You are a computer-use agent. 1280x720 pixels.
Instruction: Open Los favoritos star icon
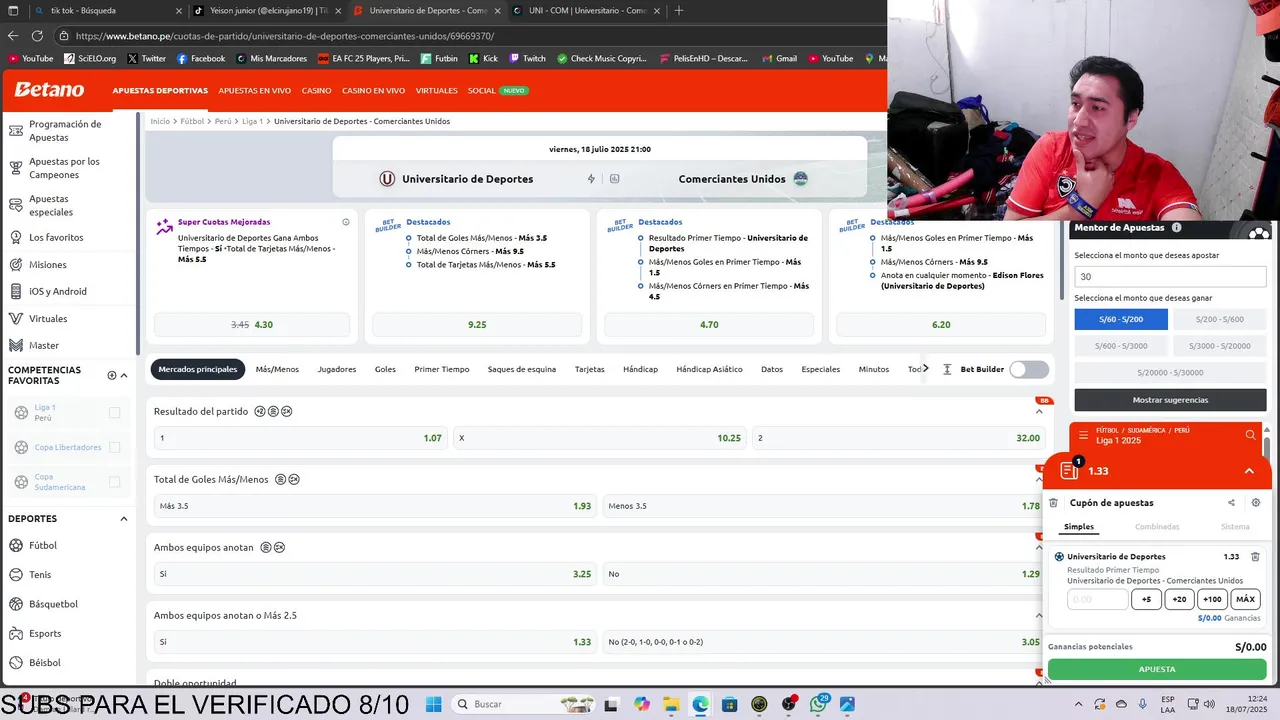pos(15,238)
